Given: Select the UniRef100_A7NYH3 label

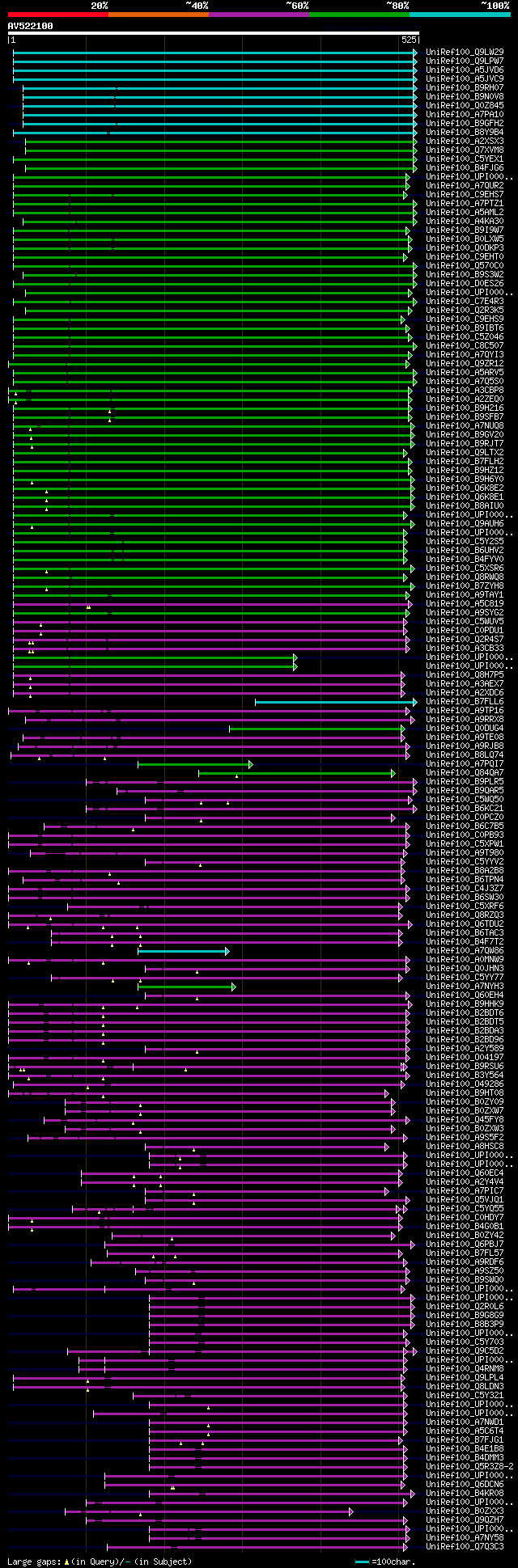Looking at the screenshot, I should (465, 986).
